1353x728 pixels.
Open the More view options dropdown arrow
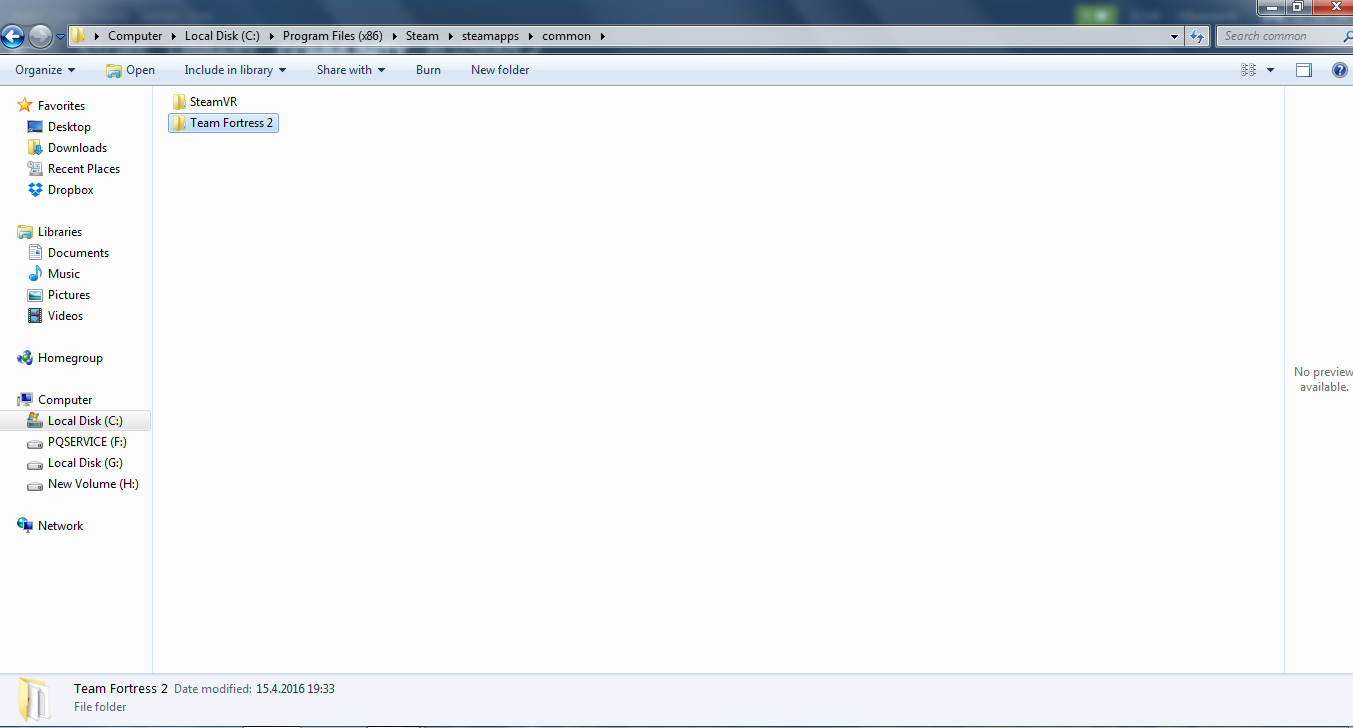point(1271,70)
